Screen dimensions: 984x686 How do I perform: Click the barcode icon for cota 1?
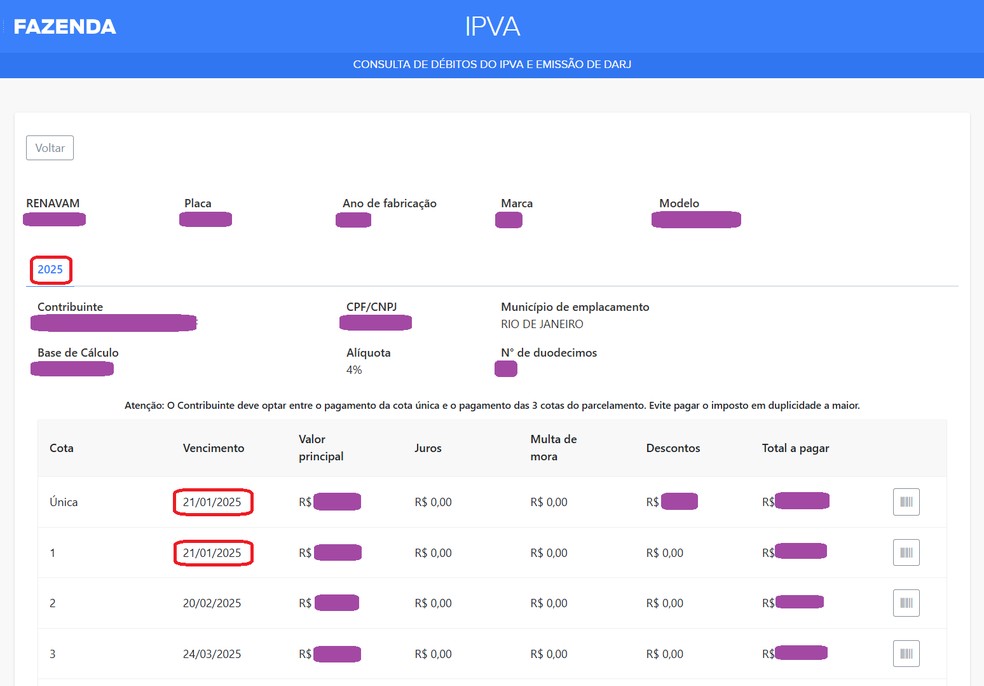tap(906, 553)
